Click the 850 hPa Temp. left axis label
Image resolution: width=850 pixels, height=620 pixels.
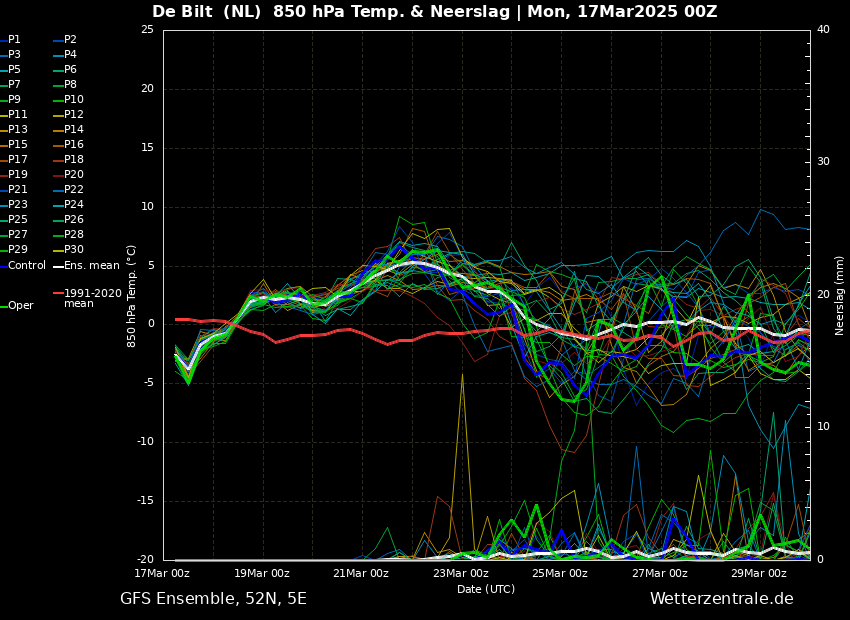pos(132,295)
